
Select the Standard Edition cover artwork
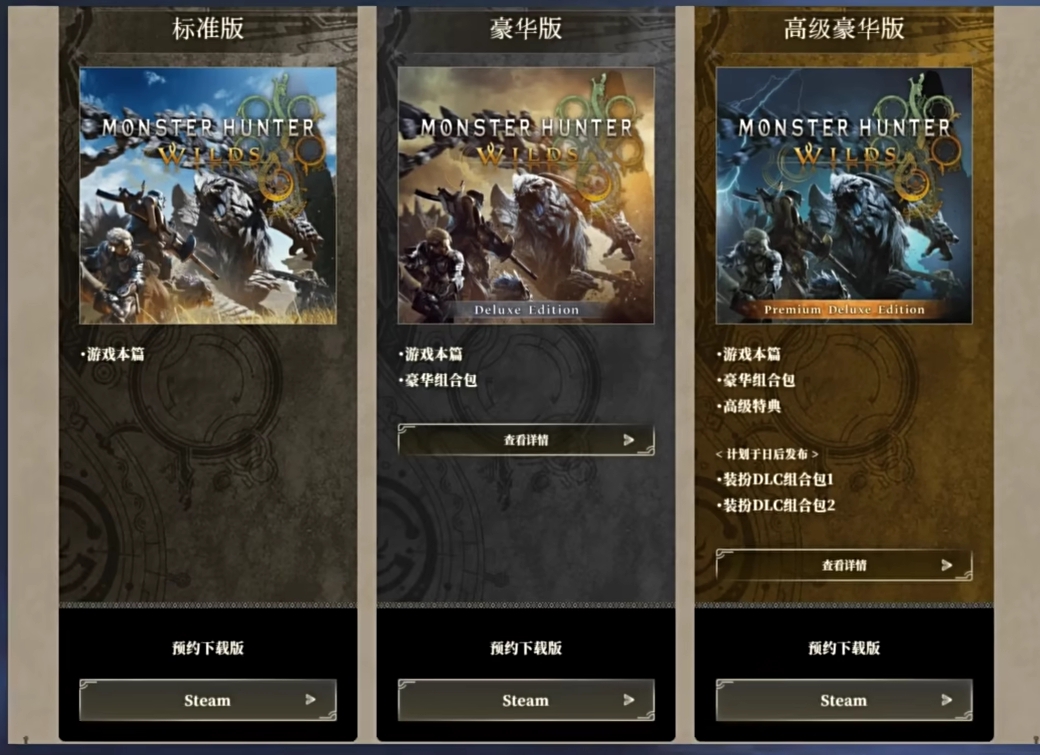coord(208,196)
